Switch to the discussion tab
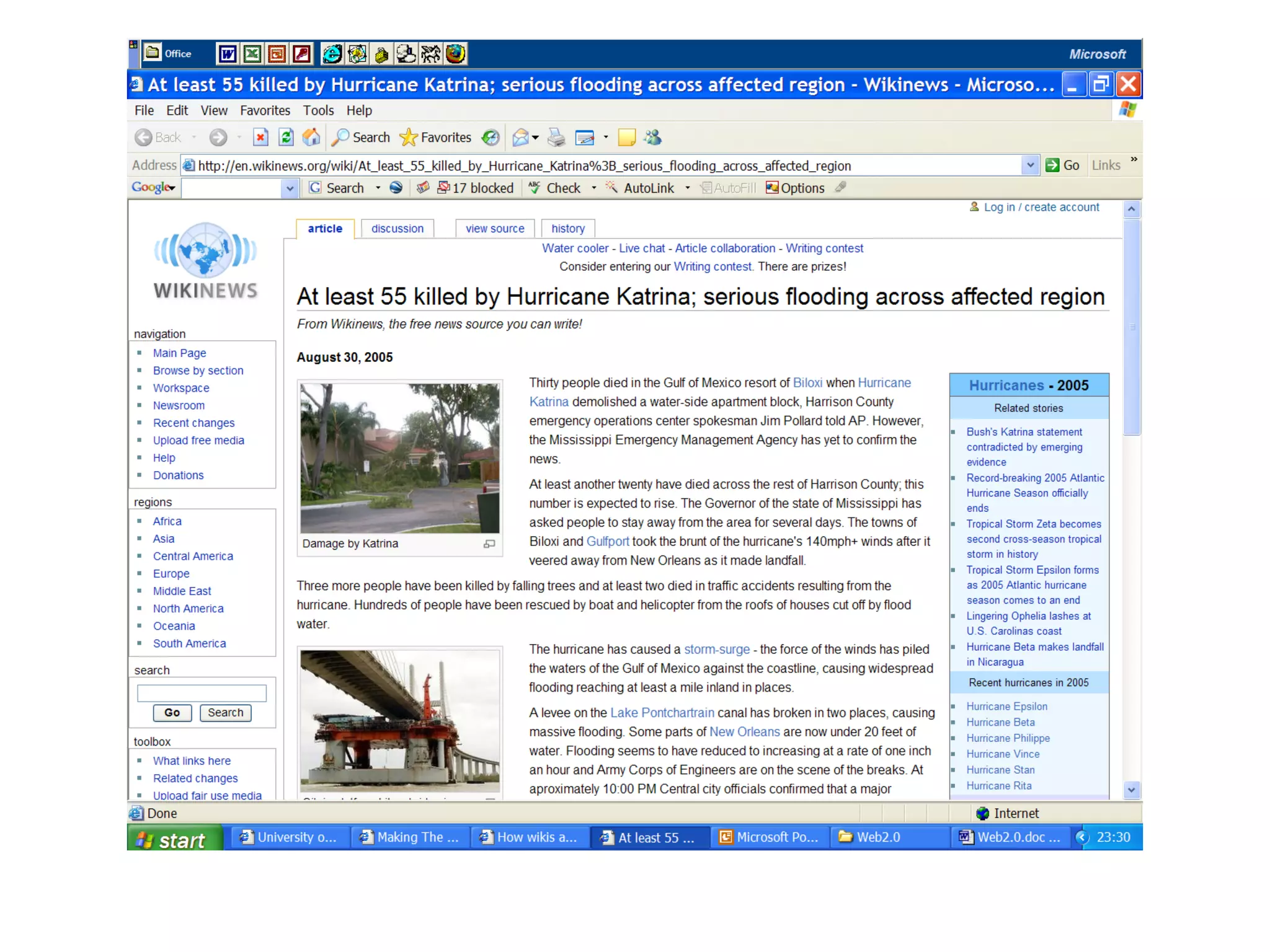1270x952 pixels. [x=397, y=229]
